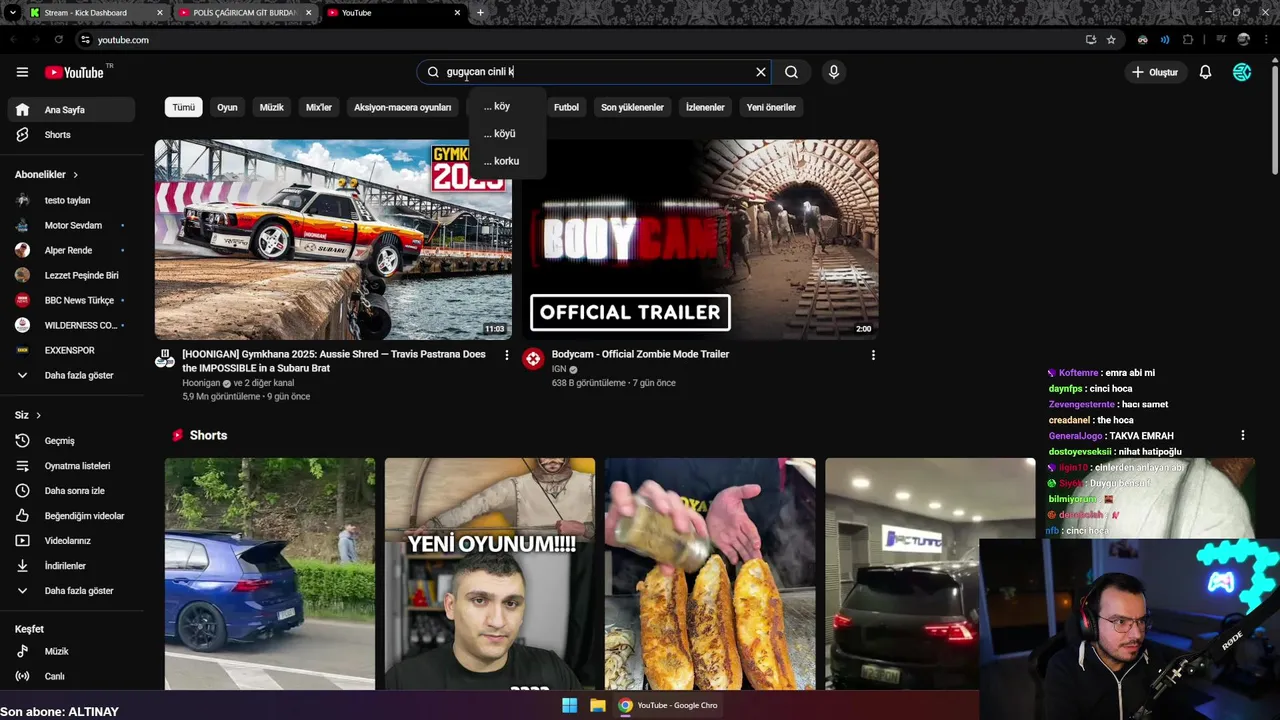Open the Gymkhana 2025 video thumbnail
Screen dimensions: 1280x720
[x=333, y=239]
